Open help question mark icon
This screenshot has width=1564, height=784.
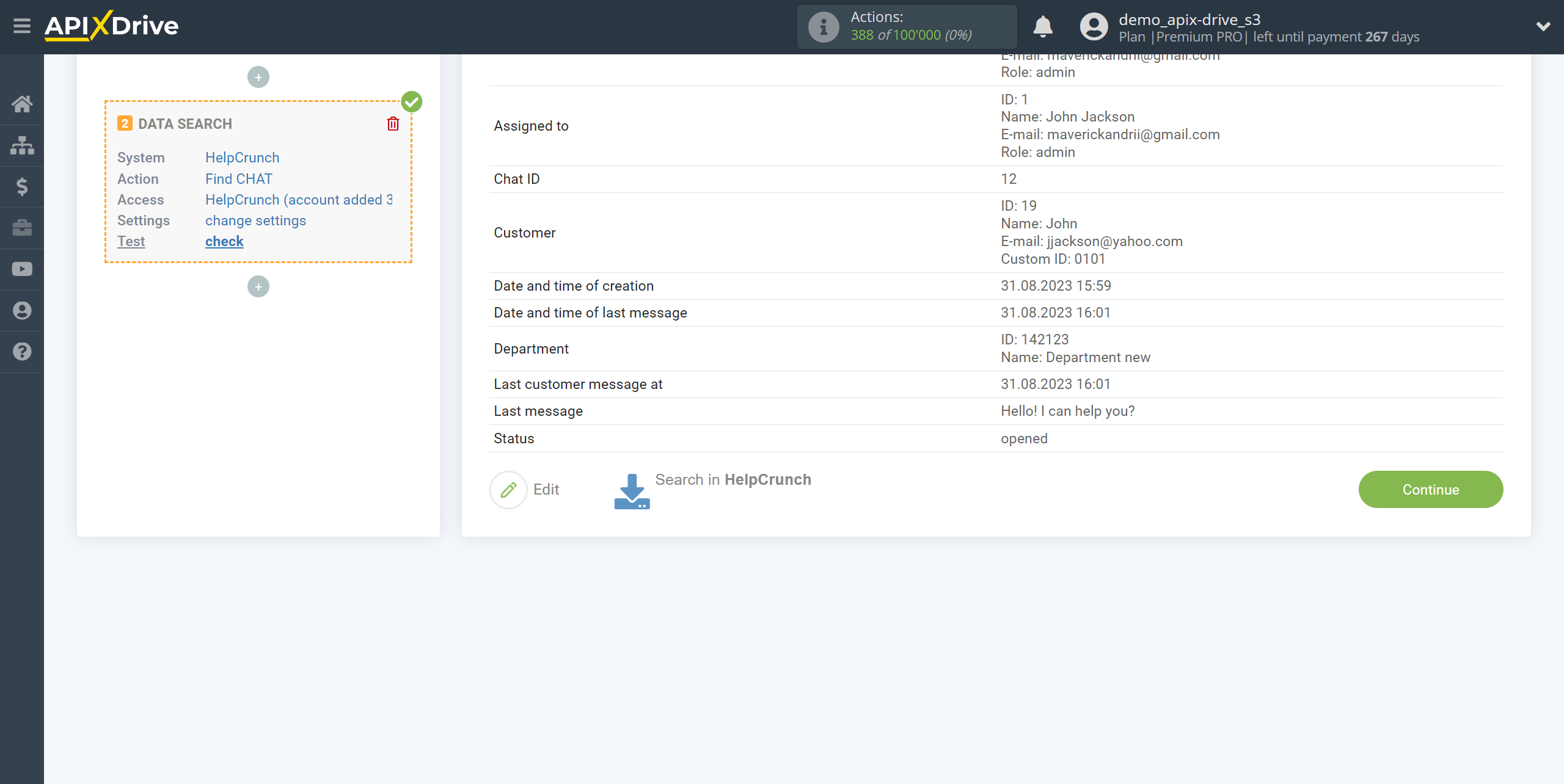coord(22,352)
